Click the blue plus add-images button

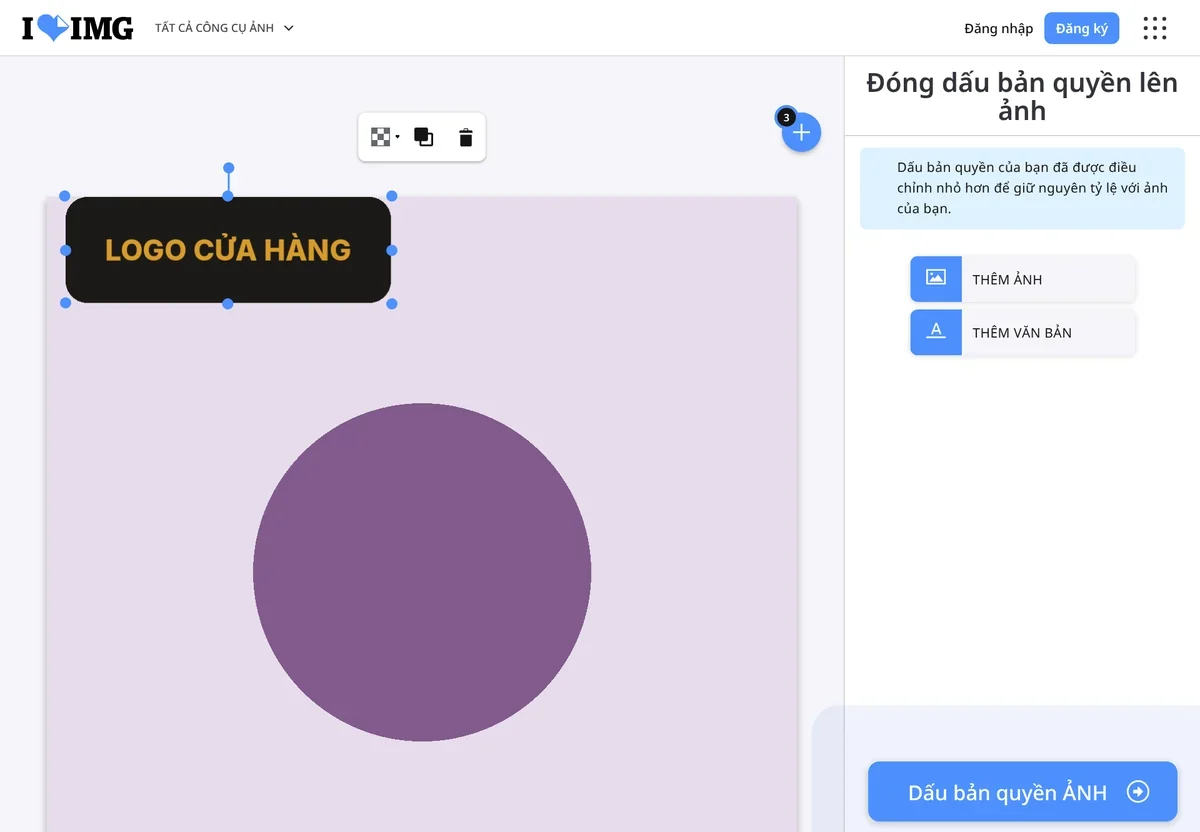[801, 132]
